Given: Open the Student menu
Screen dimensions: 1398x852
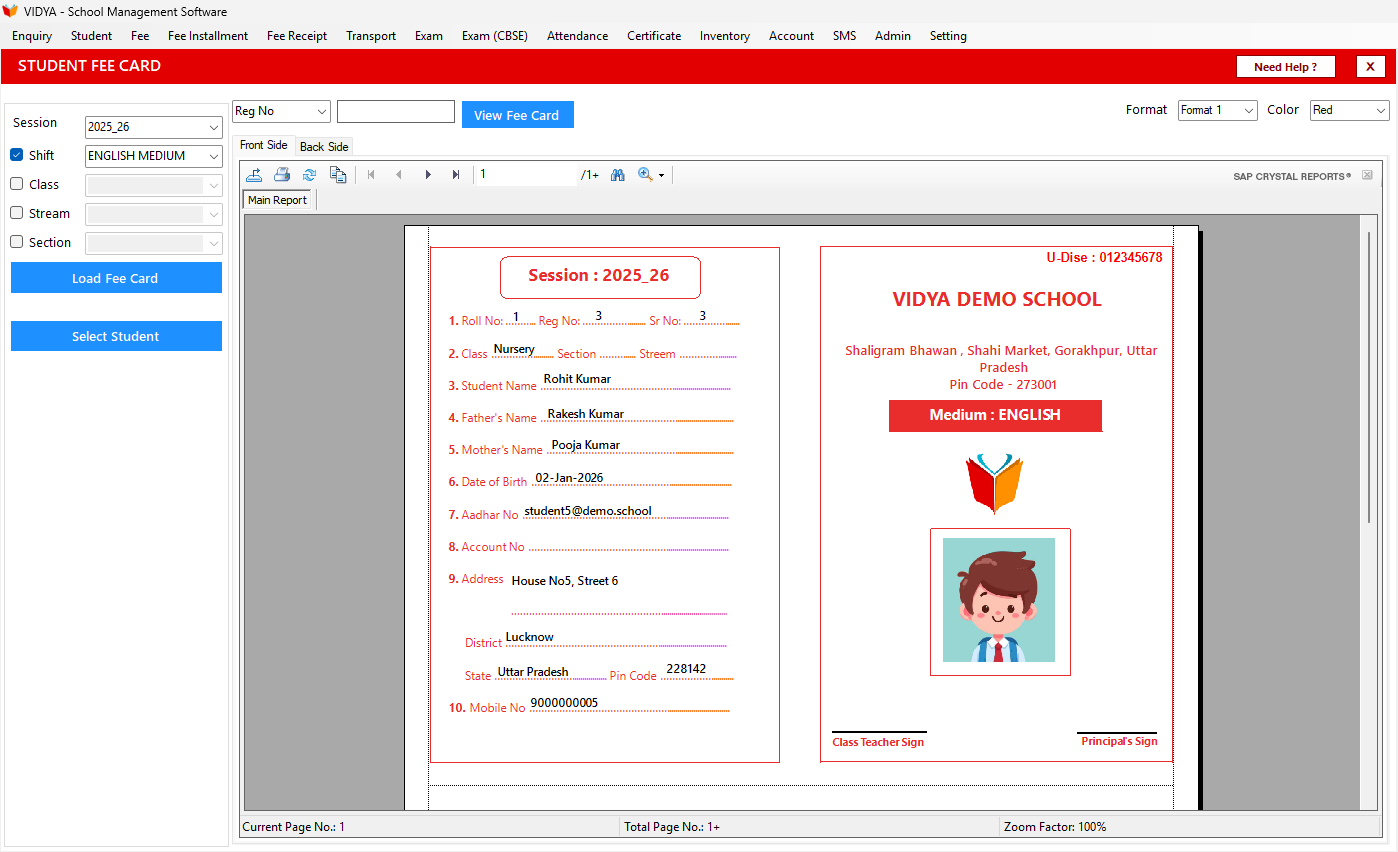Looking at the screenshot, I should click(91, 36).
